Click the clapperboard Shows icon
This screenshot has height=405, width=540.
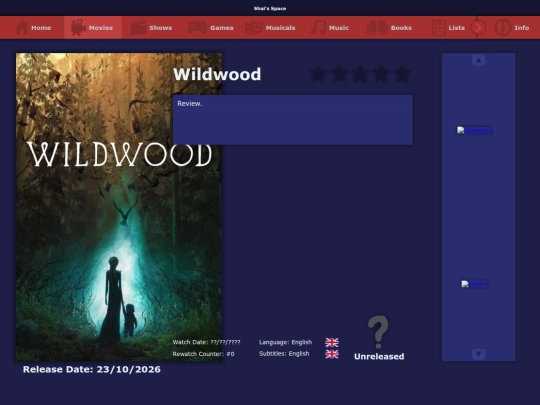coord(138,28)
